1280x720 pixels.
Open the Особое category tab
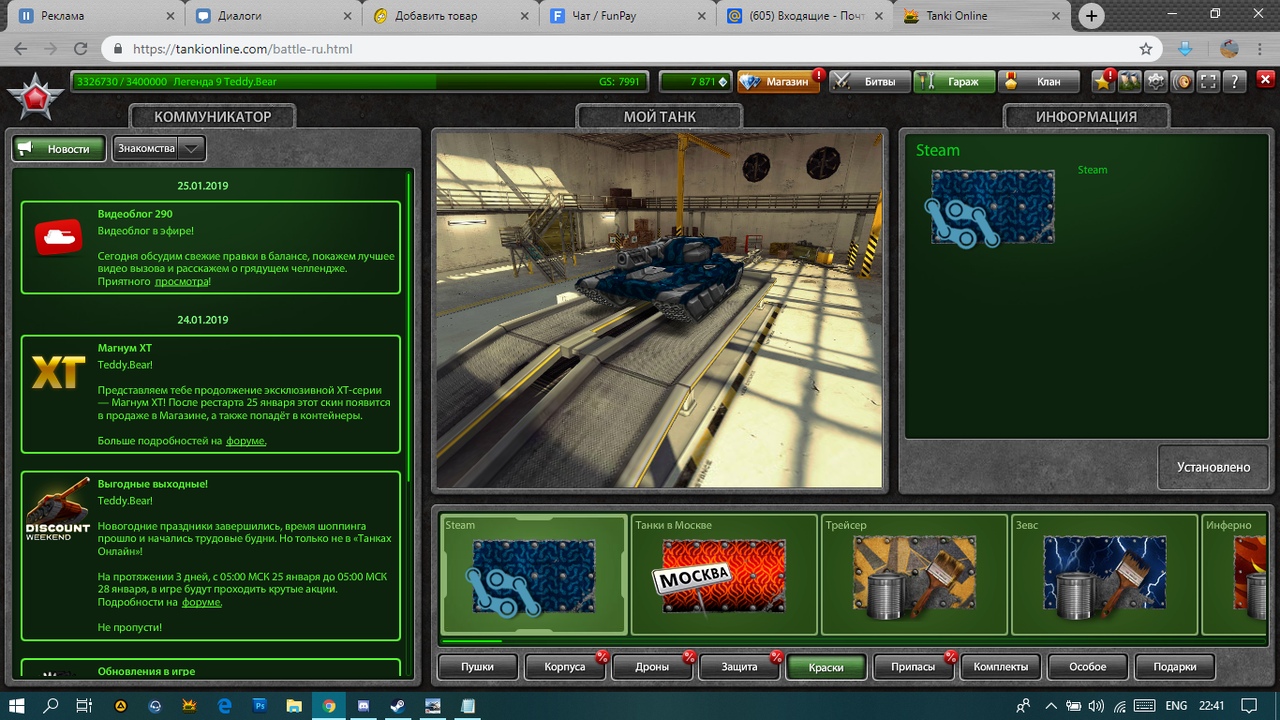pos(1088,667)
